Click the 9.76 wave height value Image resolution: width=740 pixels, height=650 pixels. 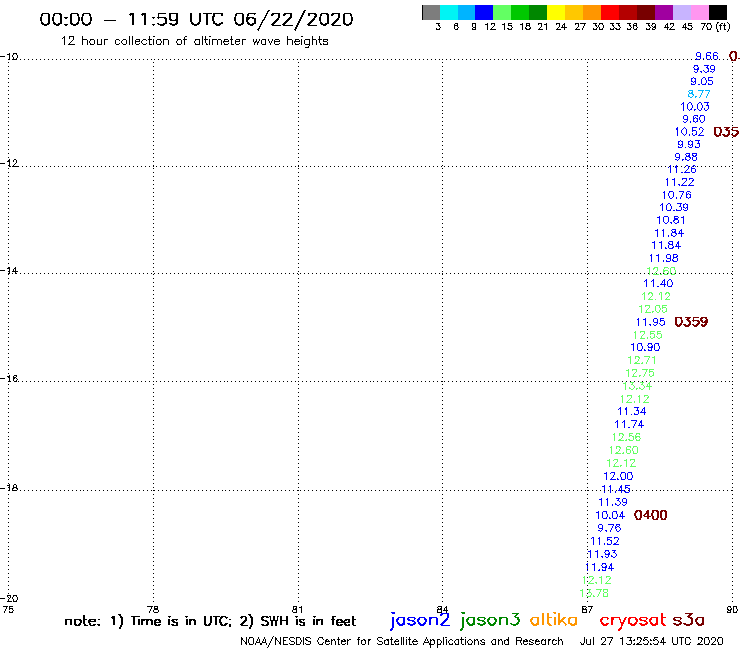pyautogui.click(x=609, y=528)
